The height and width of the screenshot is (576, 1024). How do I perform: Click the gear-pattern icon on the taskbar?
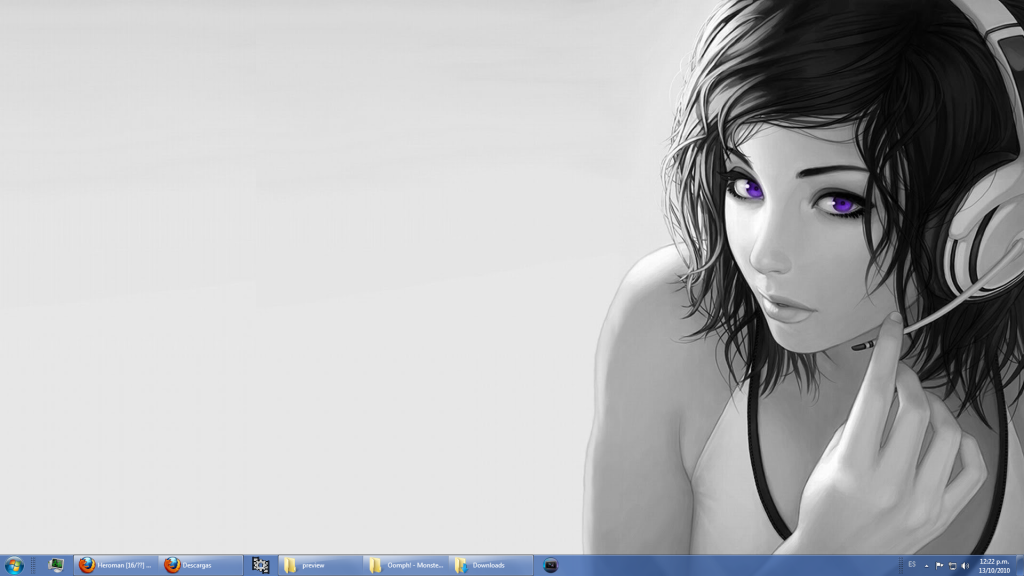[x=261, y=566]
